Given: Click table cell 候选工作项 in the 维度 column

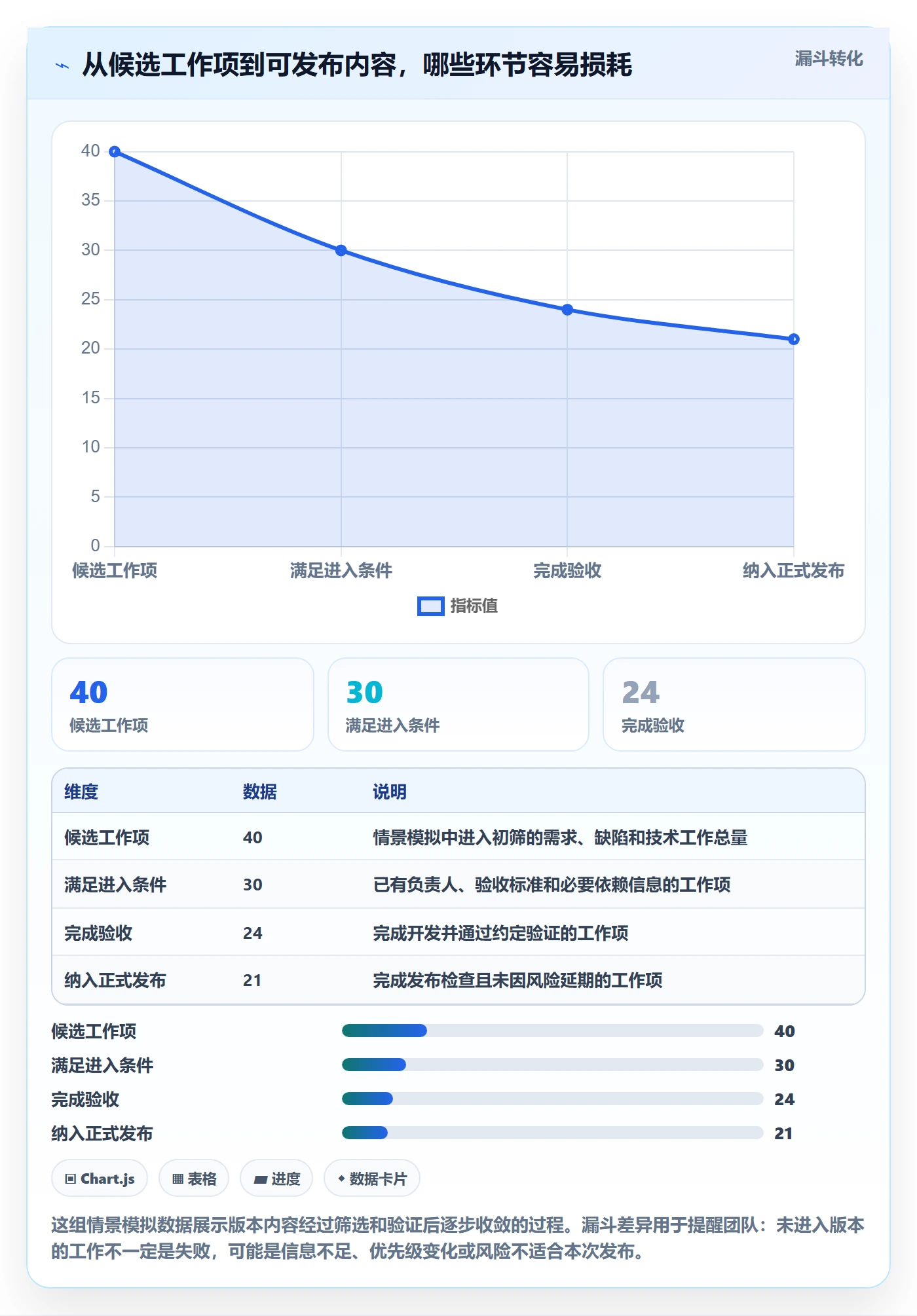Looking at the screenshot, I should point(107,837).
